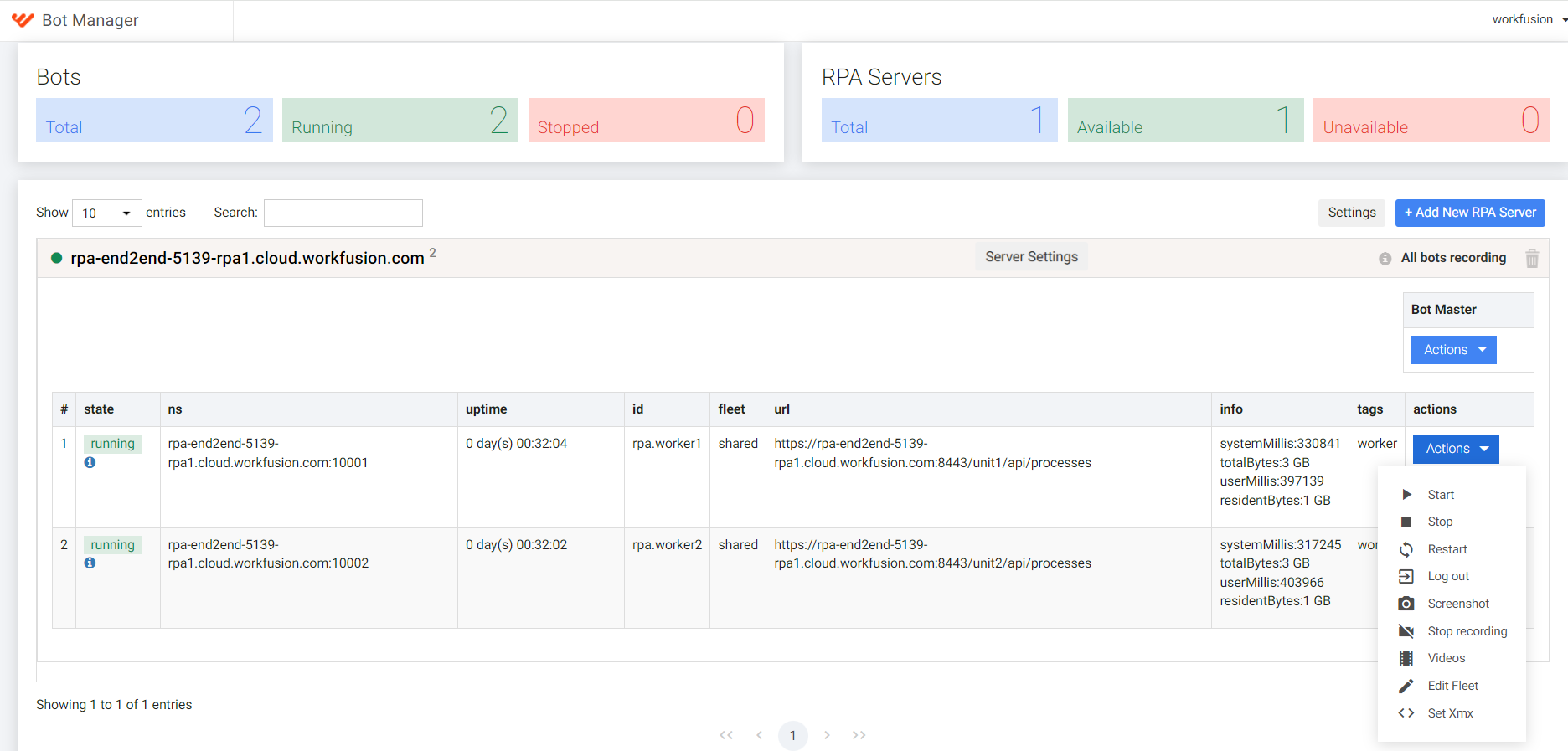Screen dimensions: 1568x751
Task: Select Edit Fleet in the actions menu
Action: pos(1453,686)
